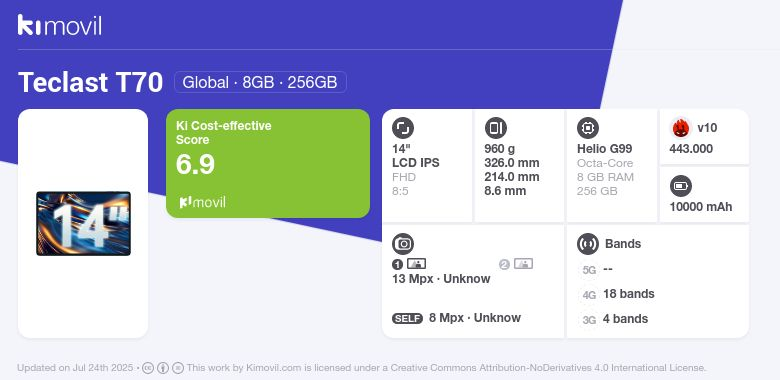Click the 6.9 score value
This screenshot has width=780, height=380.
[x=195, y=164]
